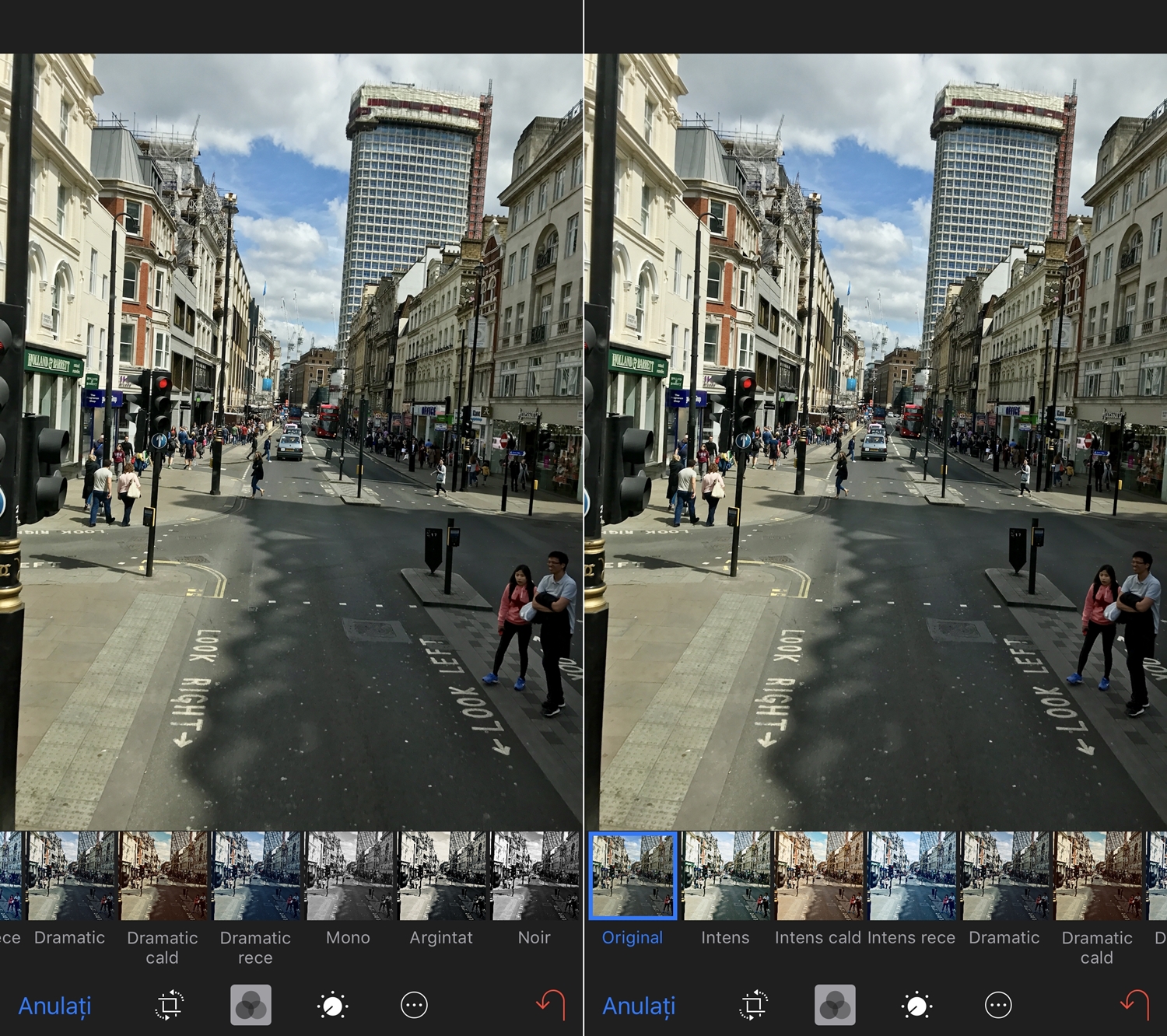Open the more options ellipsis in the left editor
1167x1036 pixels.
(x=414, y=1005)
